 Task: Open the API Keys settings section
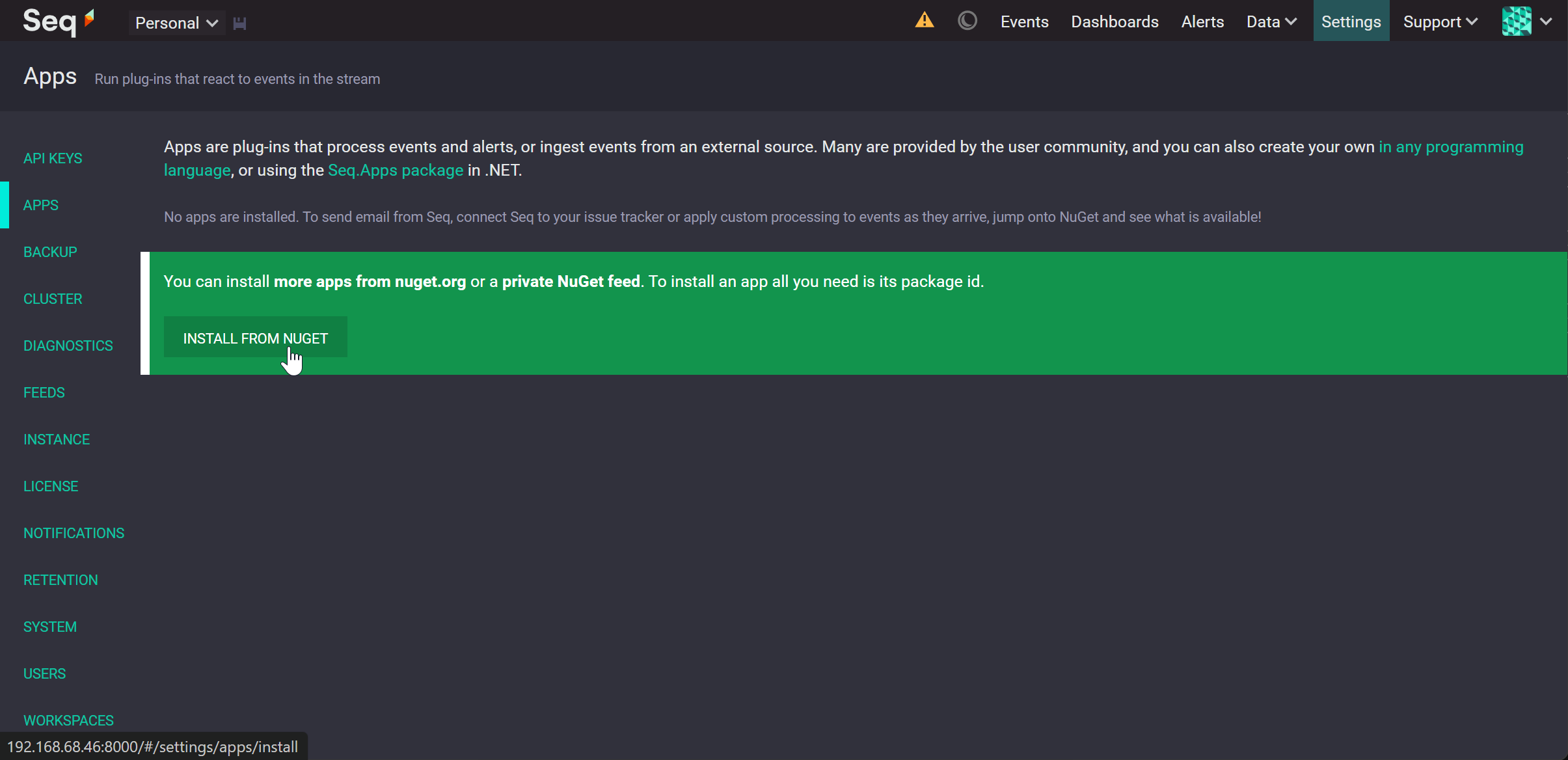pos(53,158)
